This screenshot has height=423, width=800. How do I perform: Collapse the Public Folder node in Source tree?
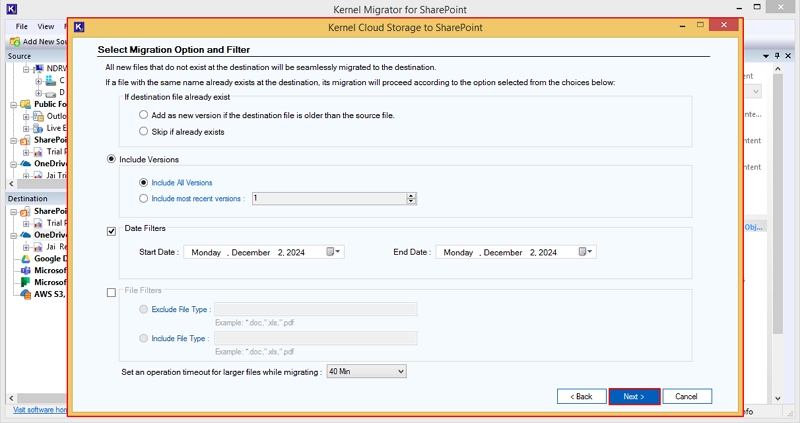pyautogui.click(x=14, y=105)
